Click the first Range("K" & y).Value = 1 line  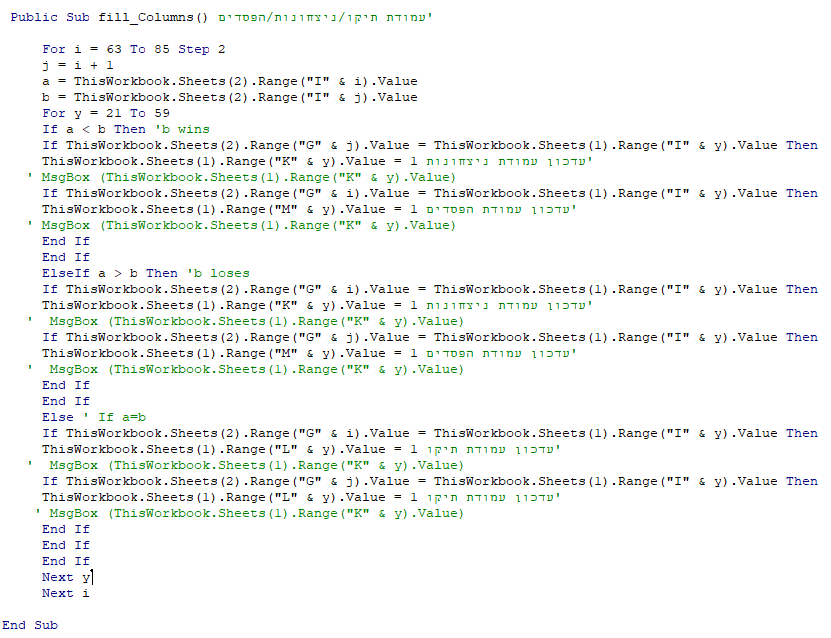(x=317, y=161)
